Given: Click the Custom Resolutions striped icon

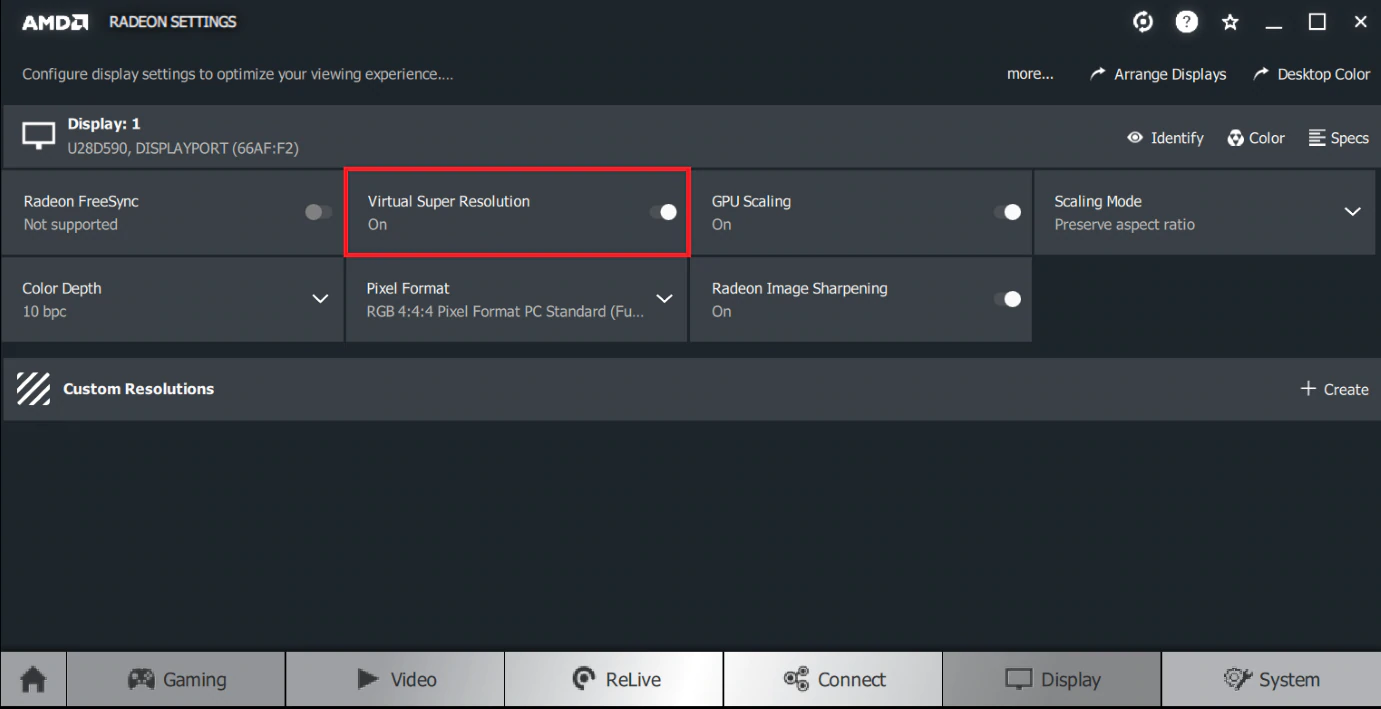Looking at the screenshot, I should [x=34, y=389].
